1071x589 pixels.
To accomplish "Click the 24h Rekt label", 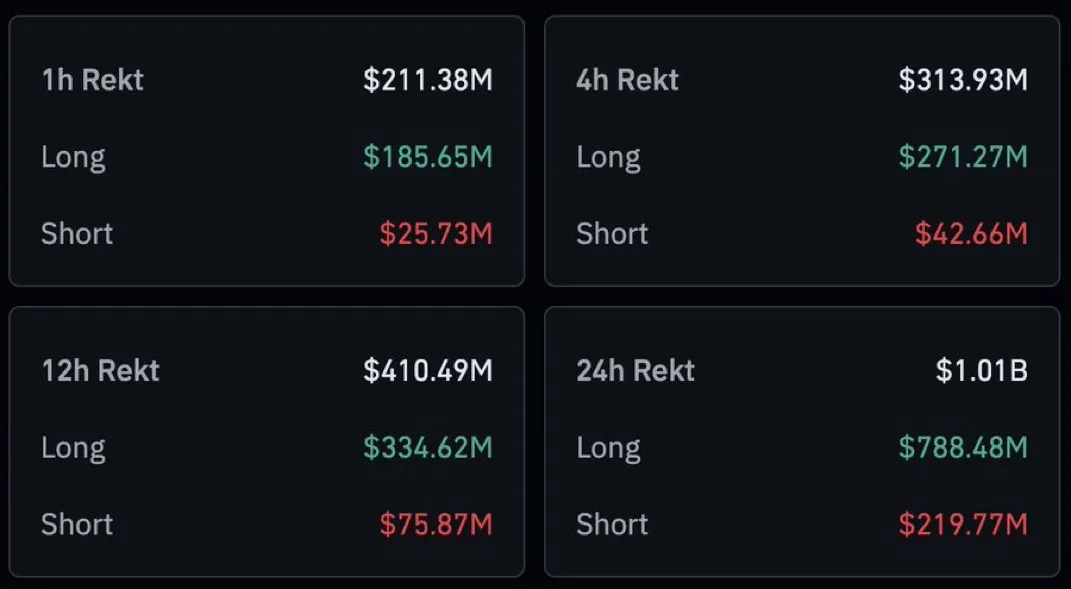I will coord(635,371).
